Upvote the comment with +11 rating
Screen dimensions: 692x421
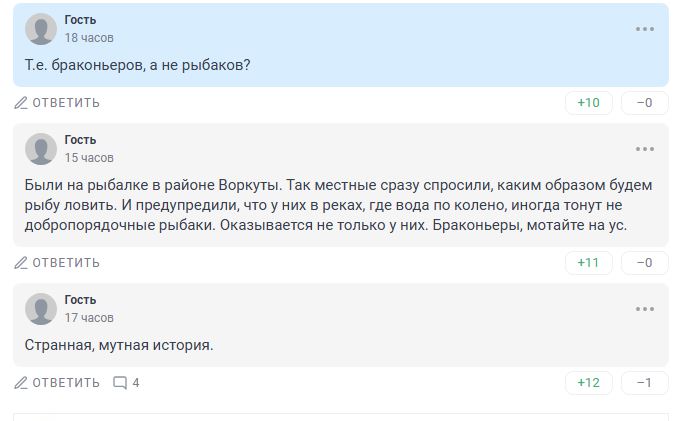tap(588, 263)
